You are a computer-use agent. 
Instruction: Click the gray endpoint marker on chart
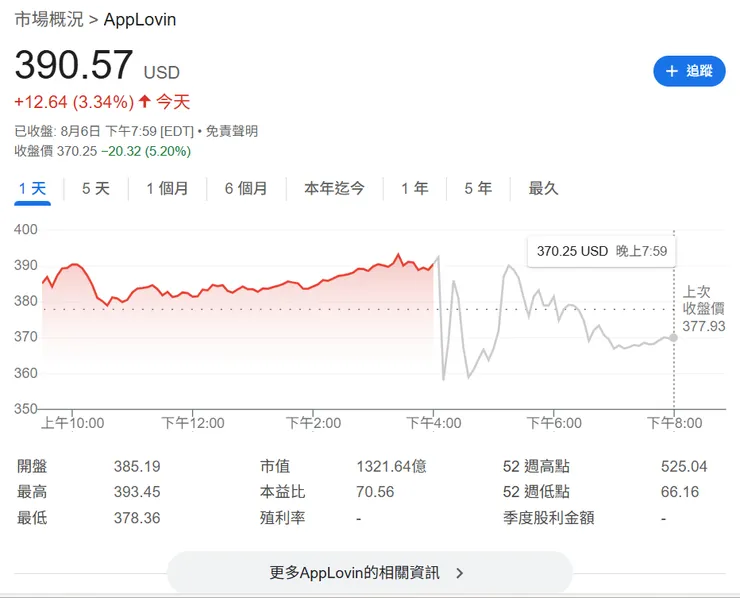coord(673,338)
